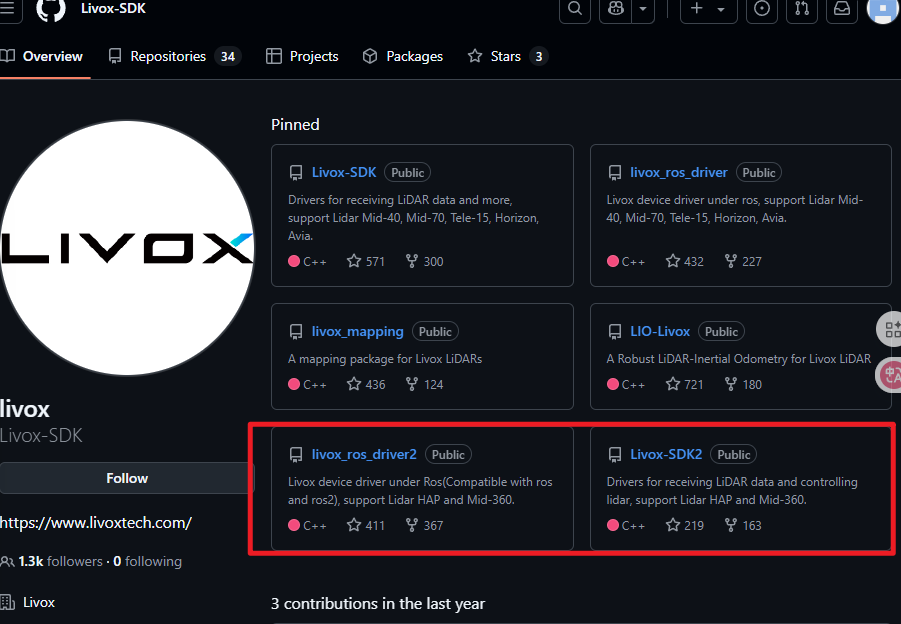Click the Livox profile avatar image
The image size is (901, 624).
pos(128,248)
